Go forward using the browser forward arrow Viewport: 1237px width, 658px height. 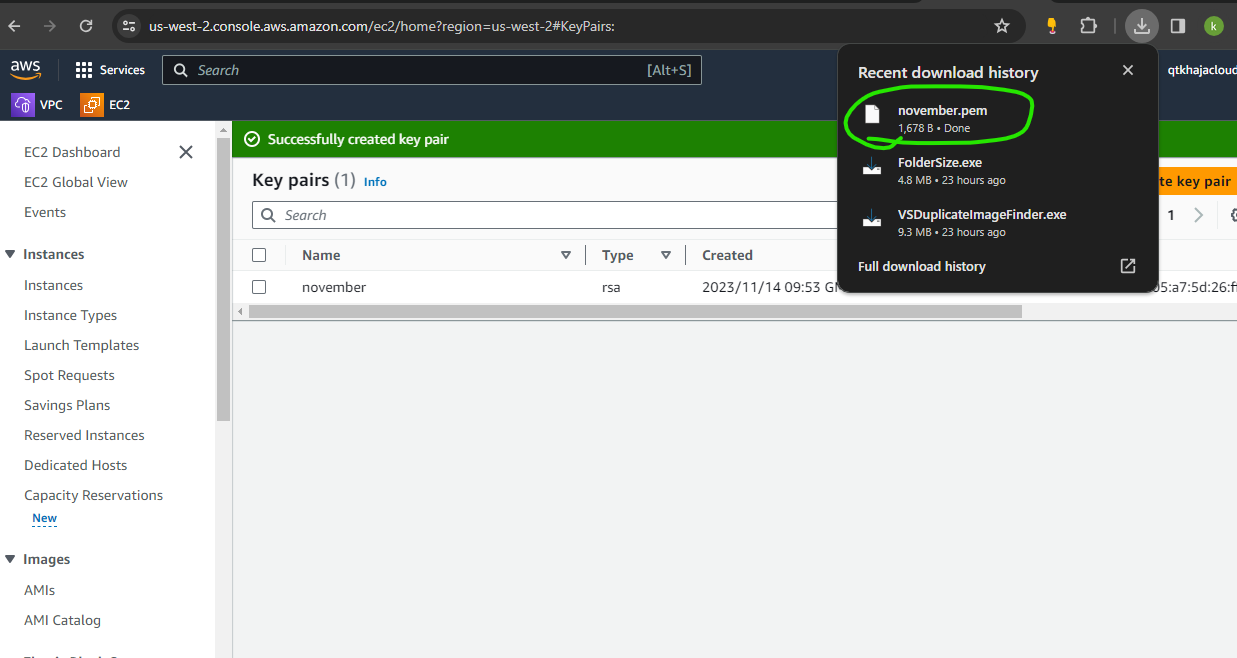pos(50,26)
